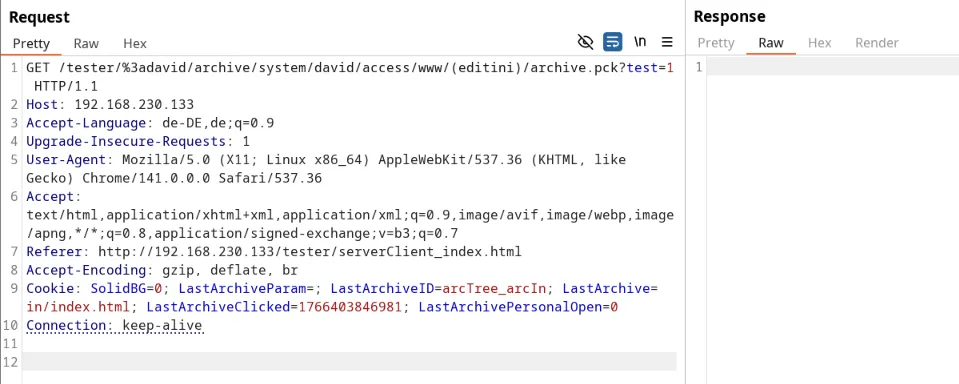Click the Accept header name on line 6
959x384 pixels.
tap(50, 196)
